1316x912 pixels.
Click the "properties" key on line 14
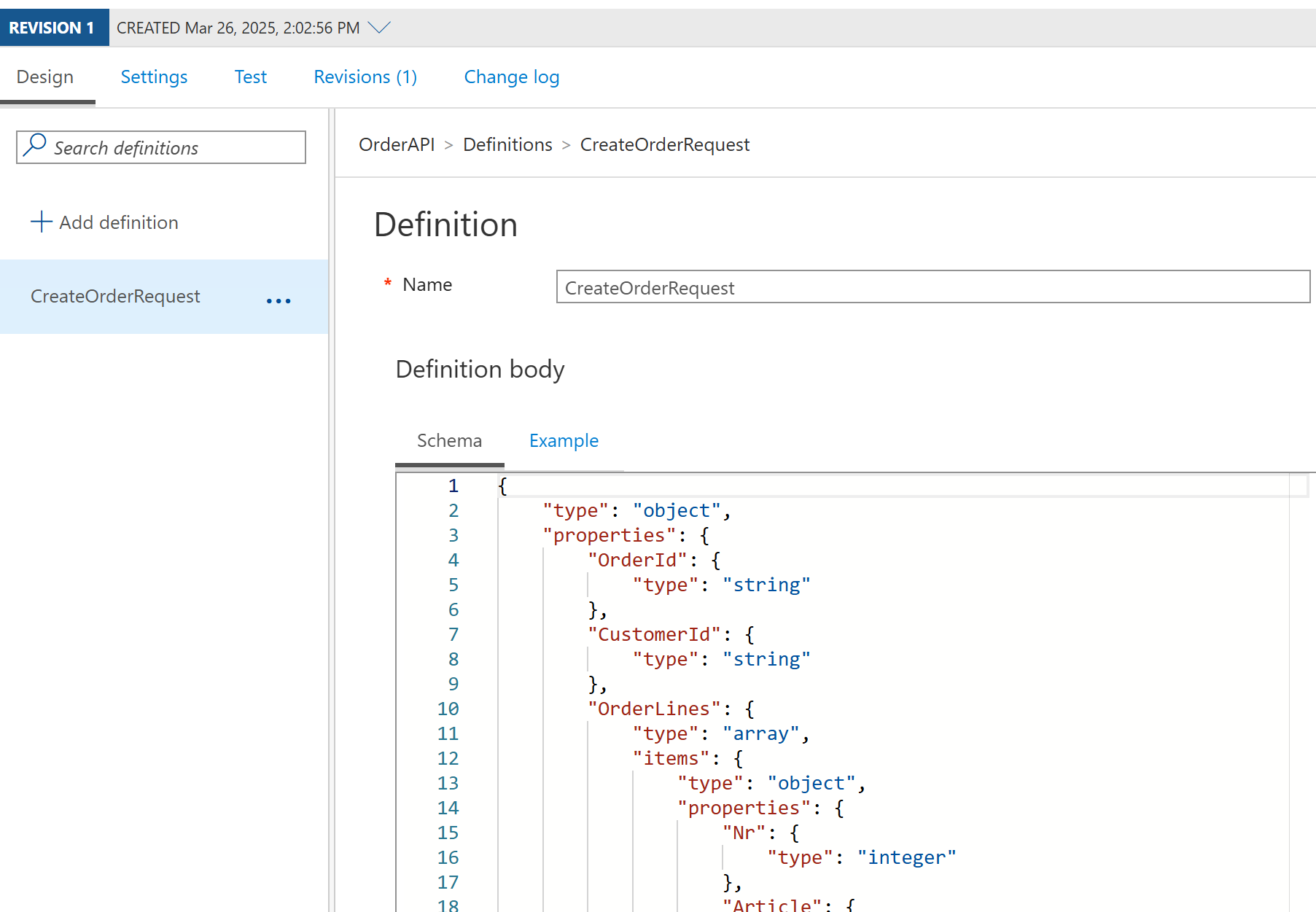pos(744,808)
